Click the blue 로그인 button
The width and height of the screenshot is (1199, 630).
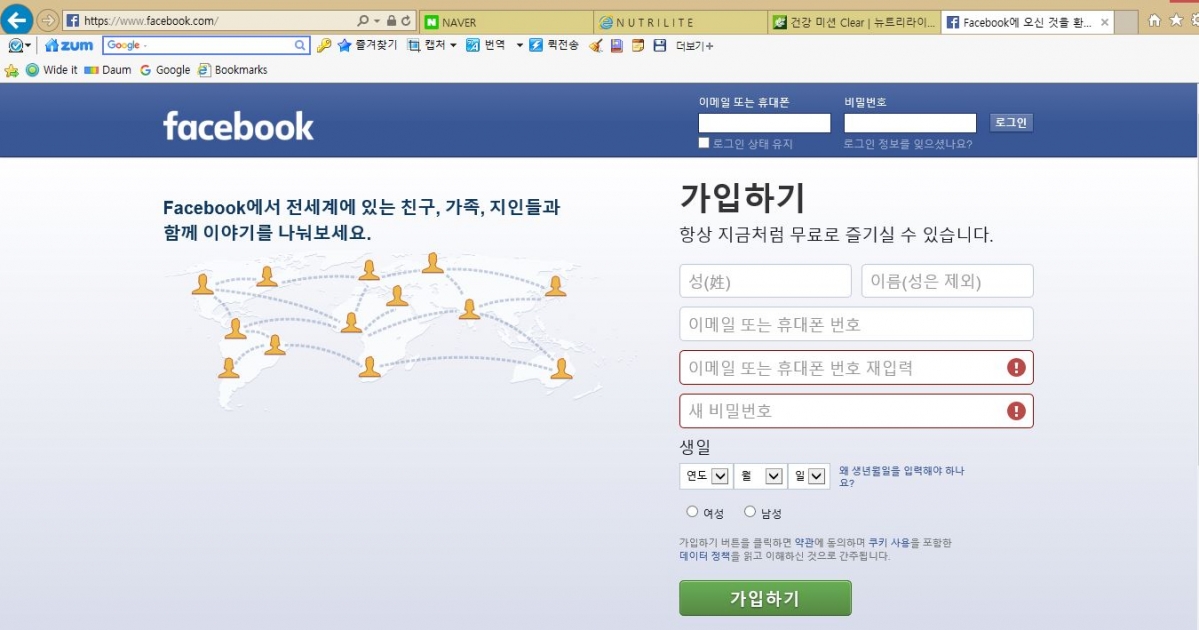point(1011,122)
